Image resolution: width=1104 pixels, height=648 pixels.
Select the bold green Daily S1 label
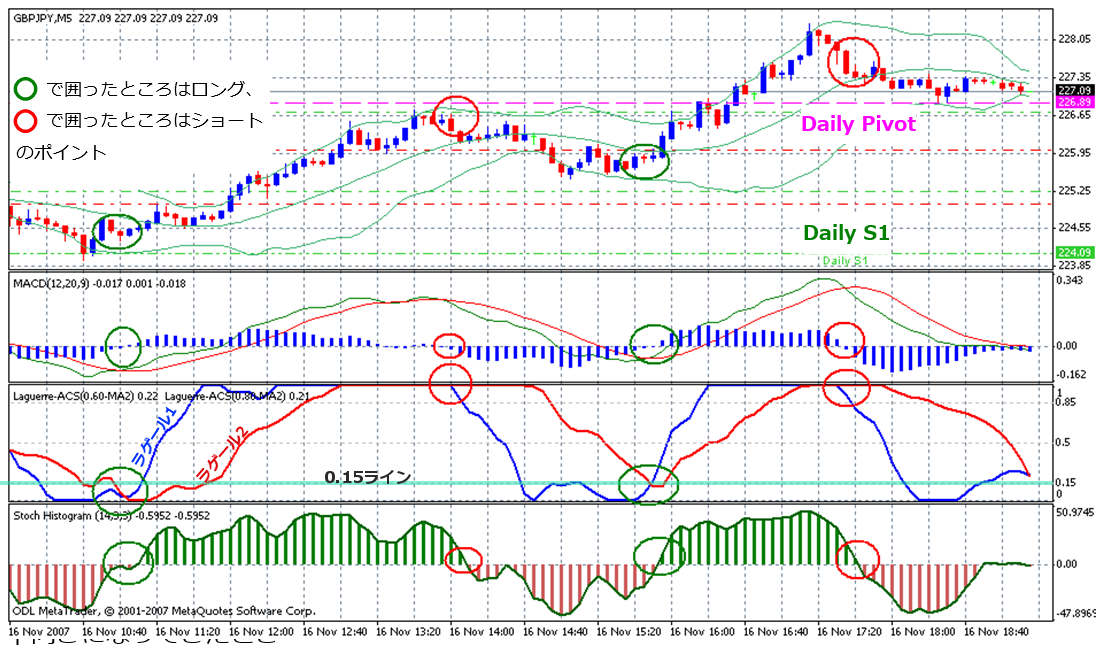tap(847, 233)
